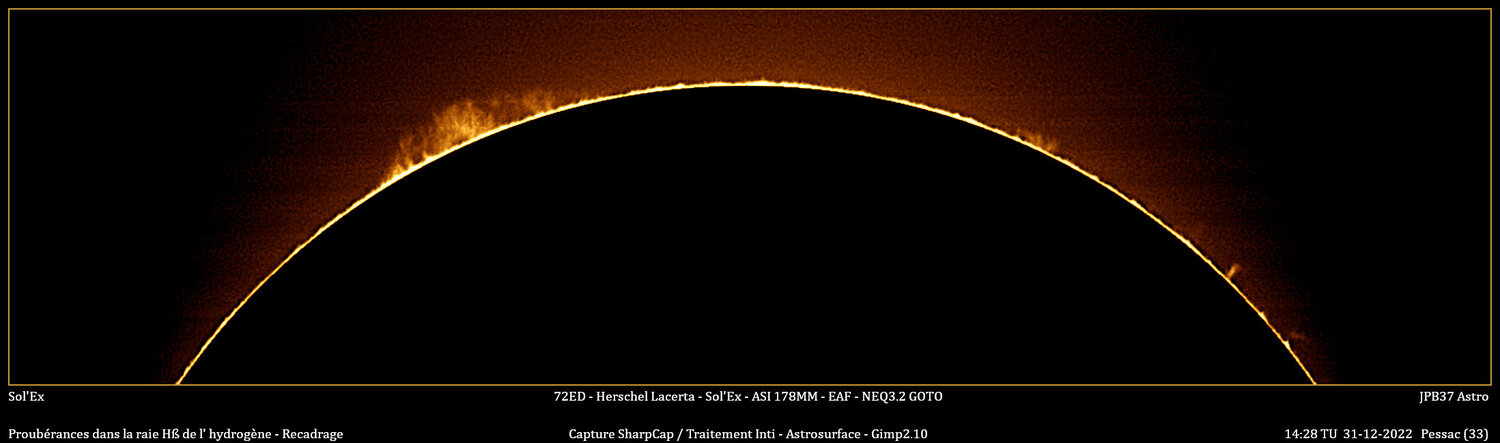Click the equipment line "72ED - Herschel Lacerta - Sol'Ex - ASI 178MM - EAF - NEQ3.2 GOTO"
The width and height of the screenshot is (1500, 443).
(748, 397)
